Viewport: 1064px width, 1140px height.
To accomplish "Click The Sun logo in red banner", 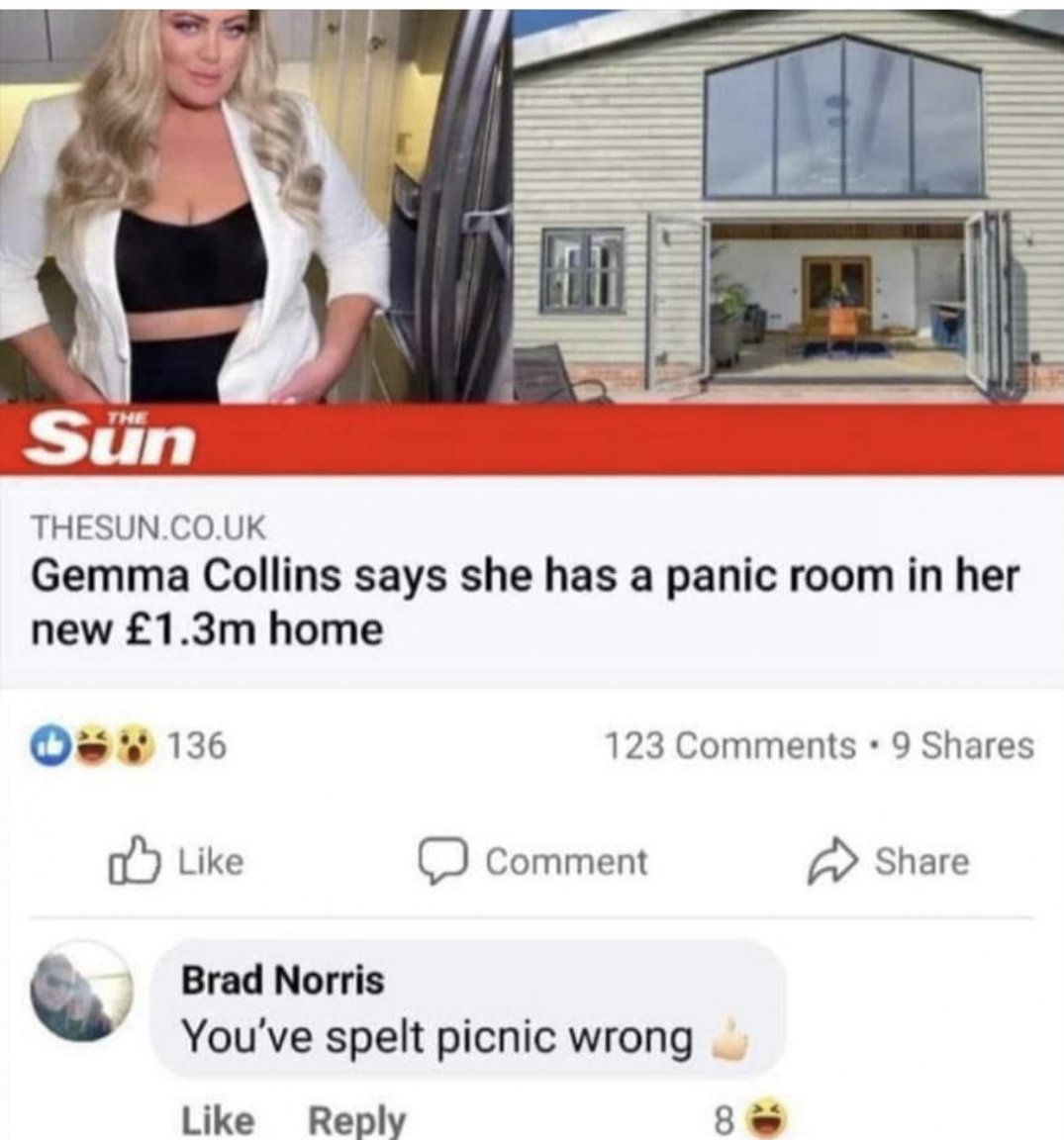I will pyautogui.click(x=111, y=439).
